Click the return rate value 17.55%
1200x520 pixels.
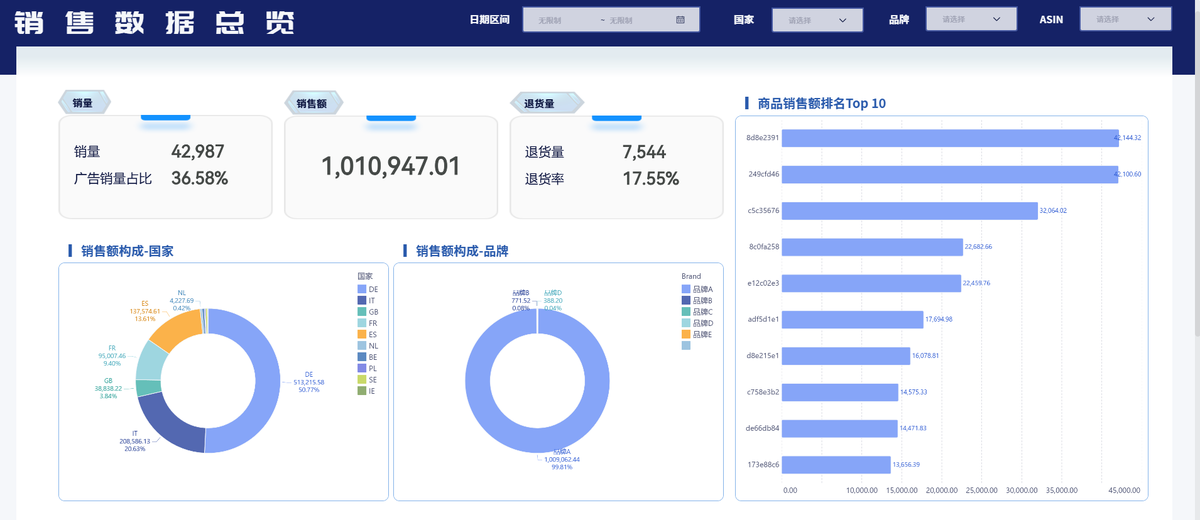[x=651, y=179]
